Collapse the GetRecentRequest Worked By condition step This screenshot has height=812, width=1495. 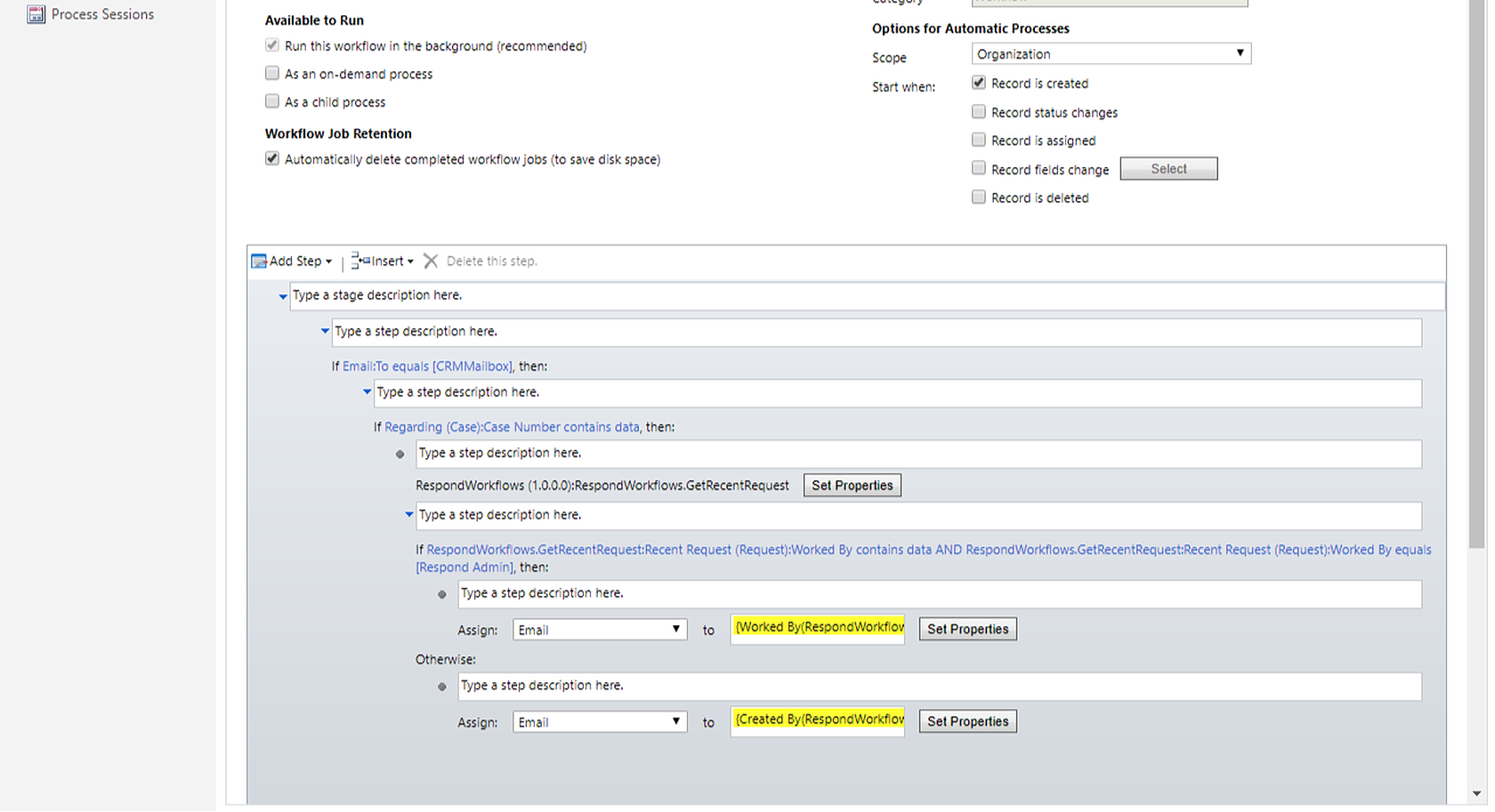coord(409,514)
